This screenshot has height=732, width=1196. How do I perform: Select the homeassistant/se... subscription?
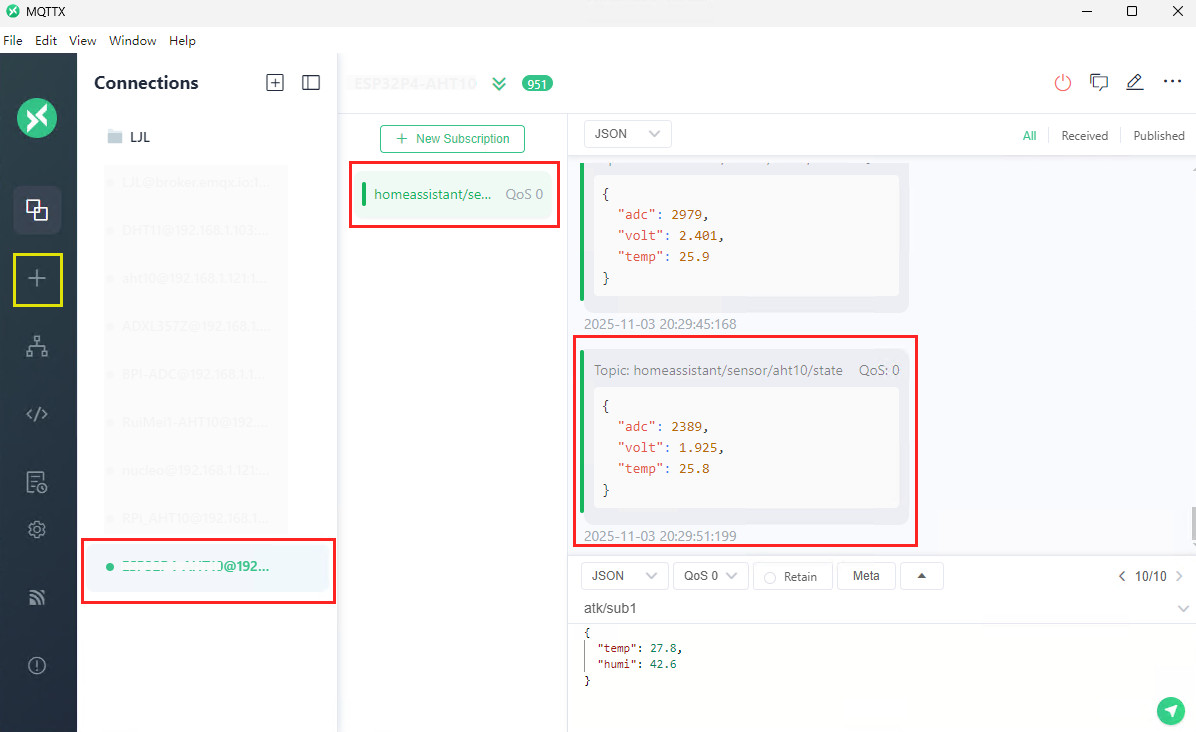[x=453, y=194]
